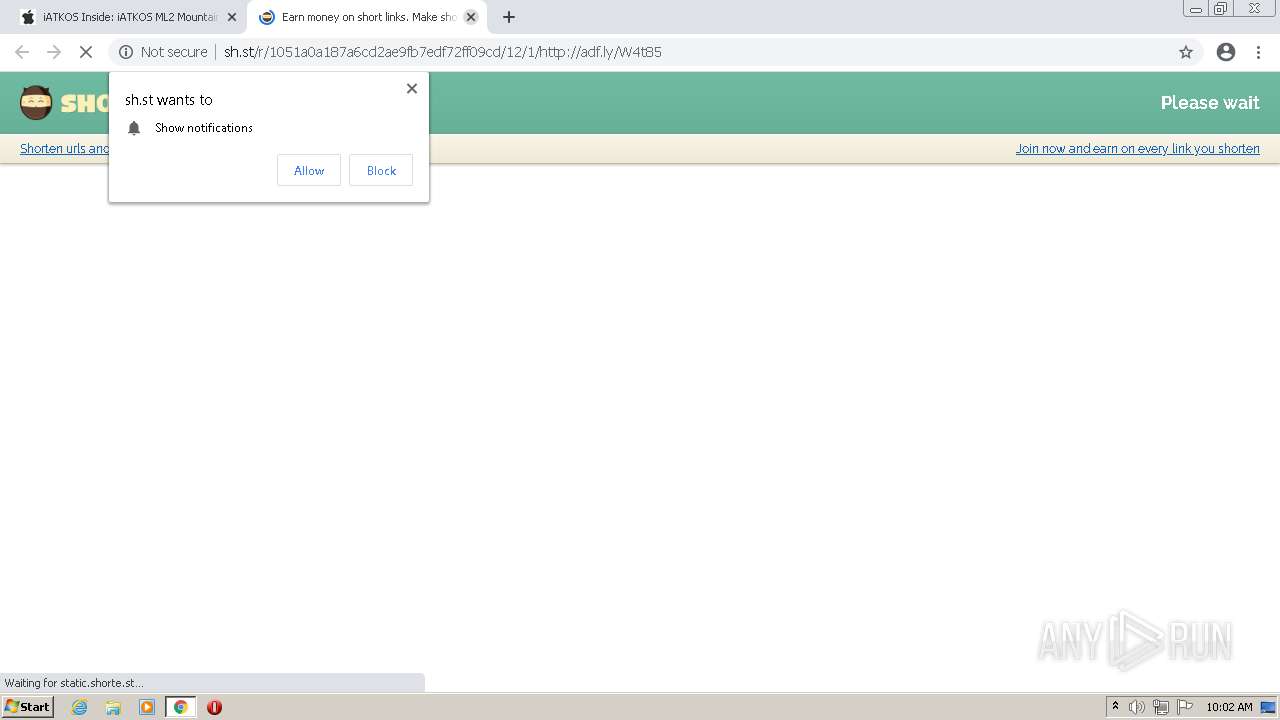
Task: Block sh.st notifications
Action: pos(381,170)
